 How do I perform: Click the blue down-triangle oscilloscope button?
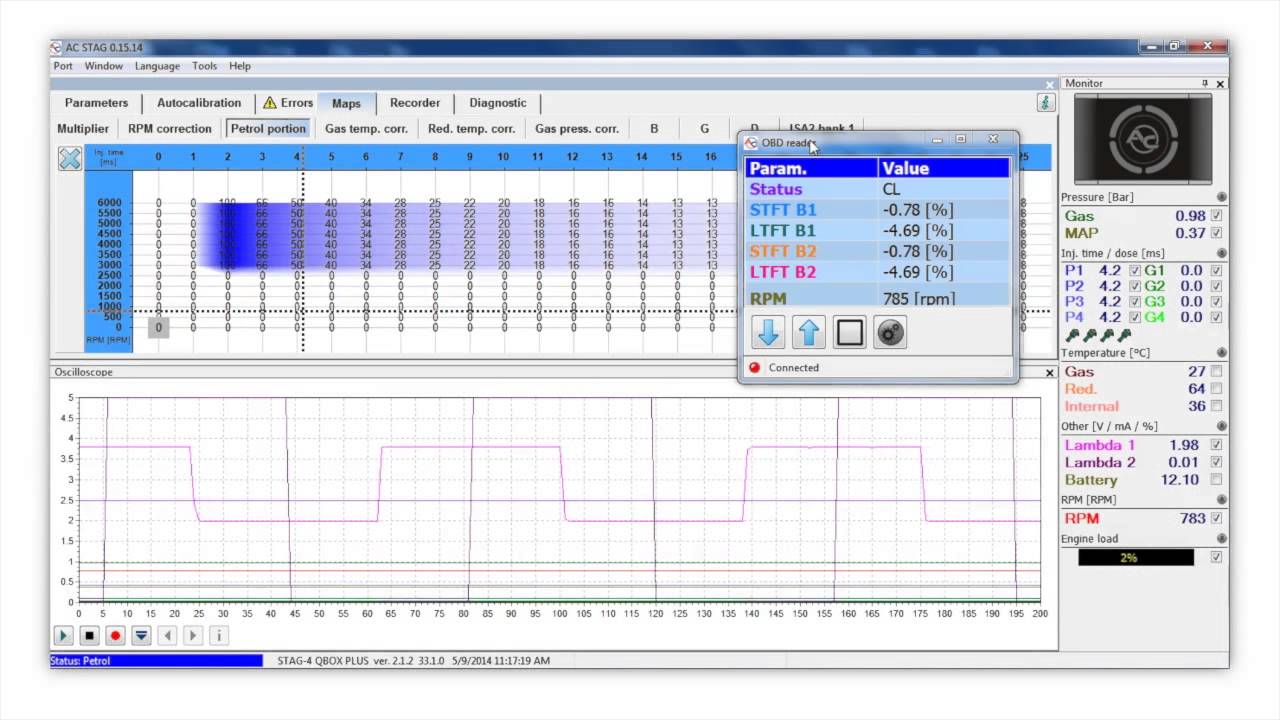pos(141,635)
